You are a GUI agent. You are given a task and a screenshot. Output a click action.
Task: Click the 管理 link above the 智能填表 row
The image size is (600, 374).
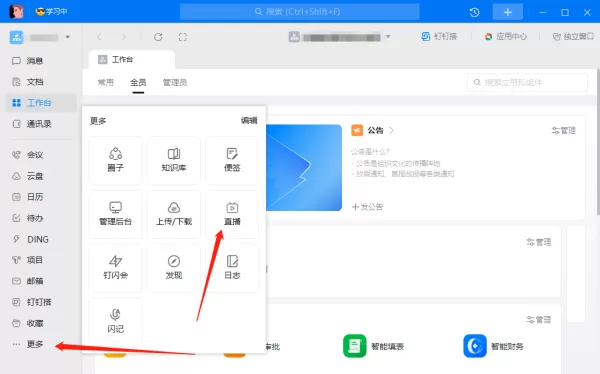click(539, 320)
